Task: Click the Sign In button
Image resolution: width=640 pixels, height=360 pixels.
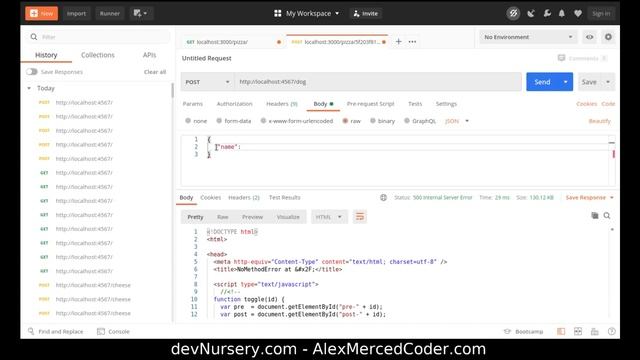Action: coord(601,13)
